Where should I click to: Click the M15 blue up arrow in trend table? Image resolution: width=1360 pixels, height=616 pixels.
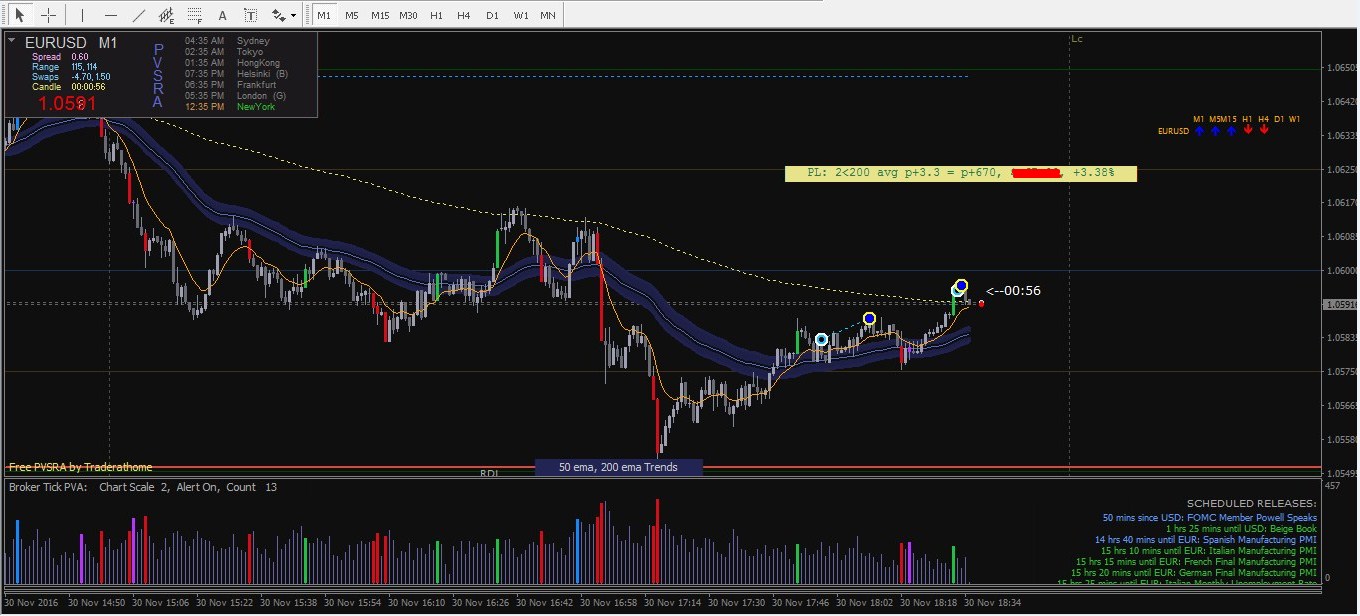[x=1231, y=131]
